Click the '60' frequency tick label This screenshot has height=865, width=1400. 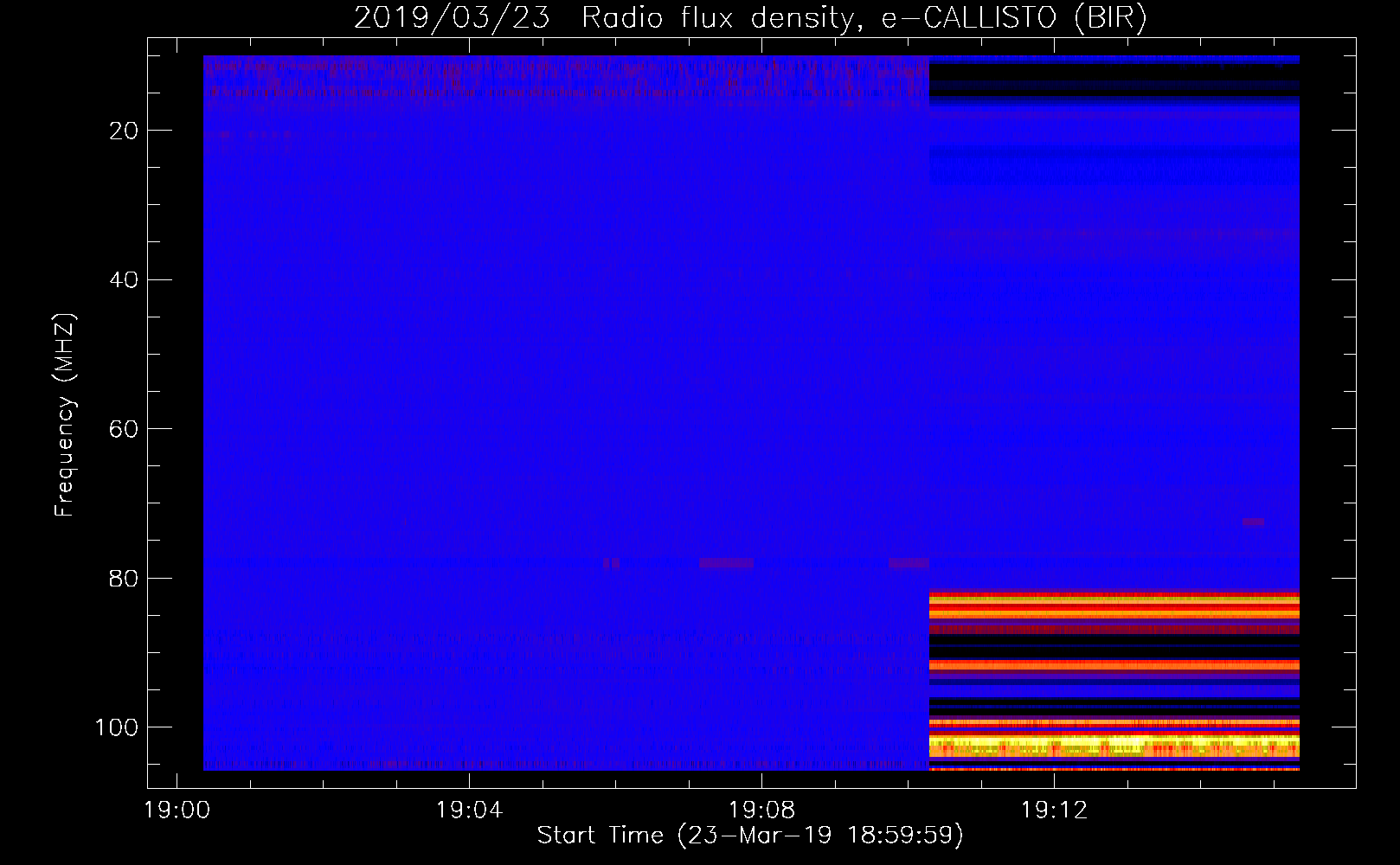[125, 429]
